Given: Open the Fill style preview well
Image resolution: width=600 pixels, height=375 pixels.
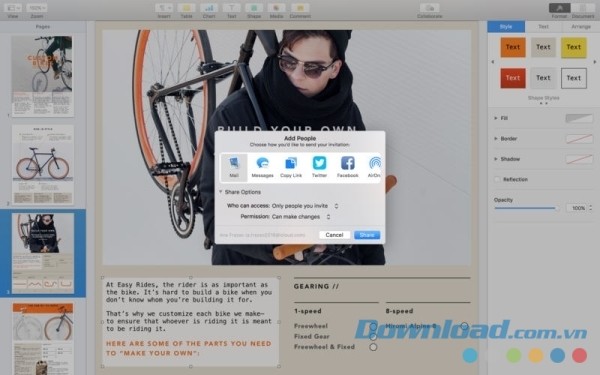Looking at the screenshot, I should pyautogui.click(x=579, y=118).
